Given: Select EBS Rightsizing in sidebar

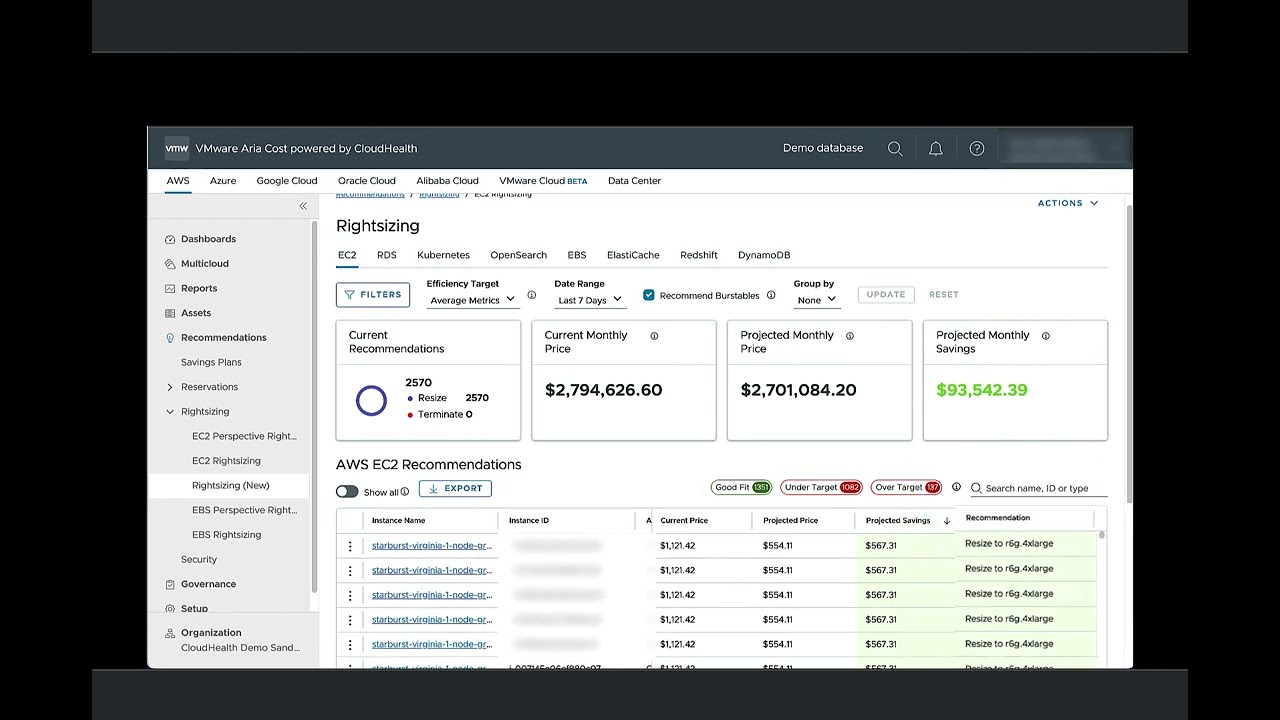Looking at the screenshot, I should pos(226,535).
